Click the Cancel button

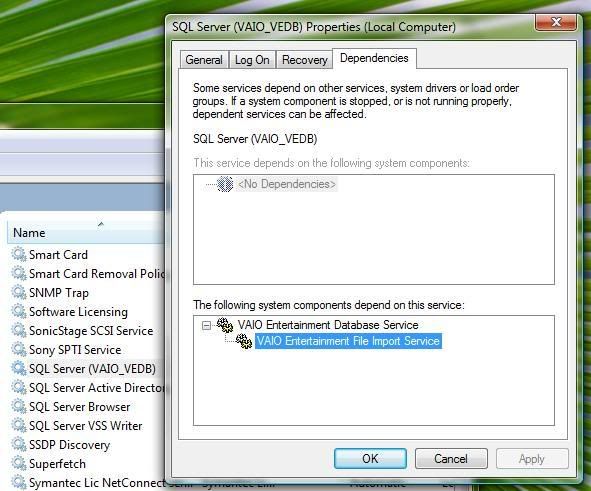[x=451, y=459]
